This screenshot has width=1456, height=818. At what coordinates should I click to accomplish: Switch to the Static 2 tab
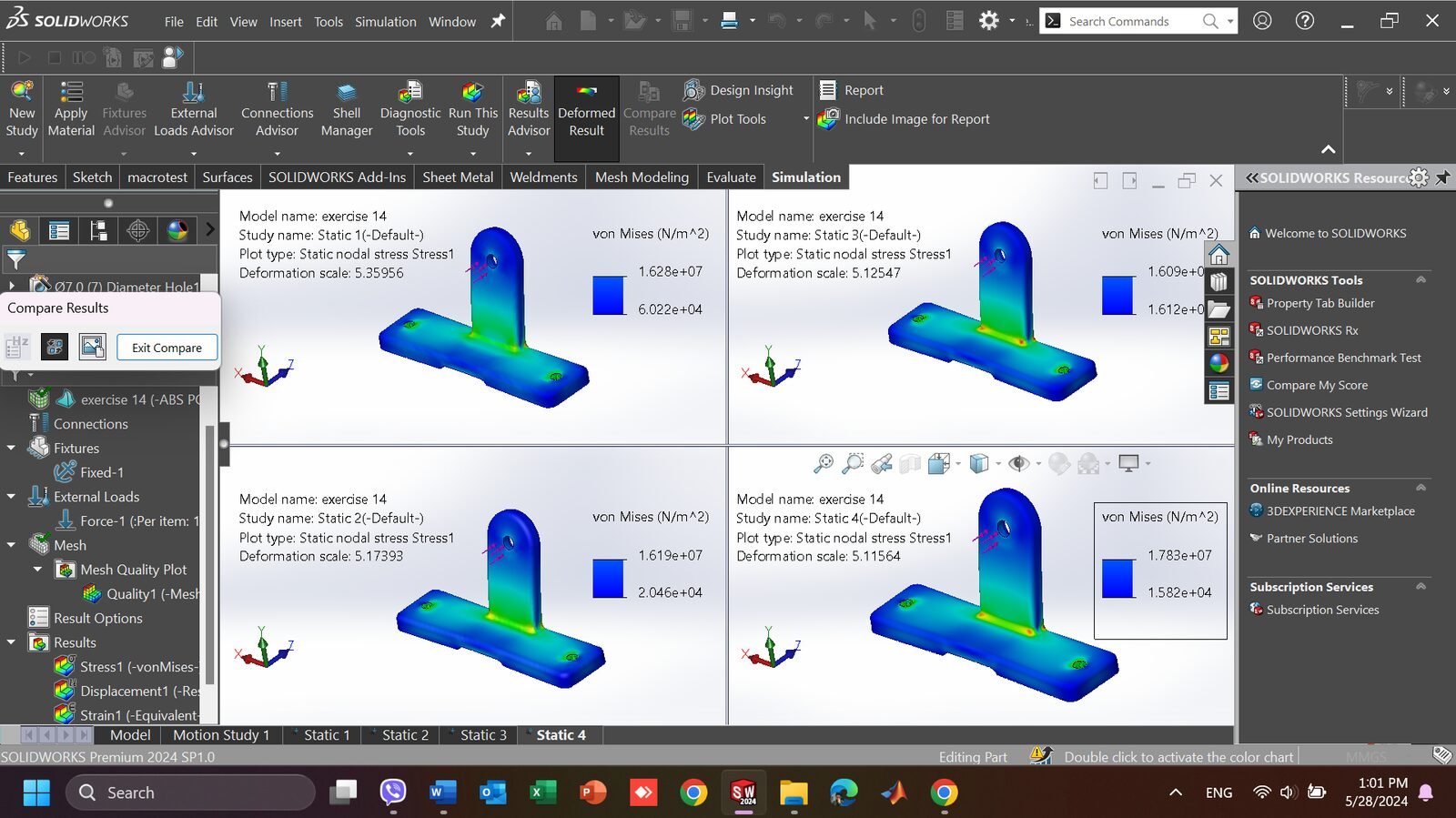(x=404, y=735)
